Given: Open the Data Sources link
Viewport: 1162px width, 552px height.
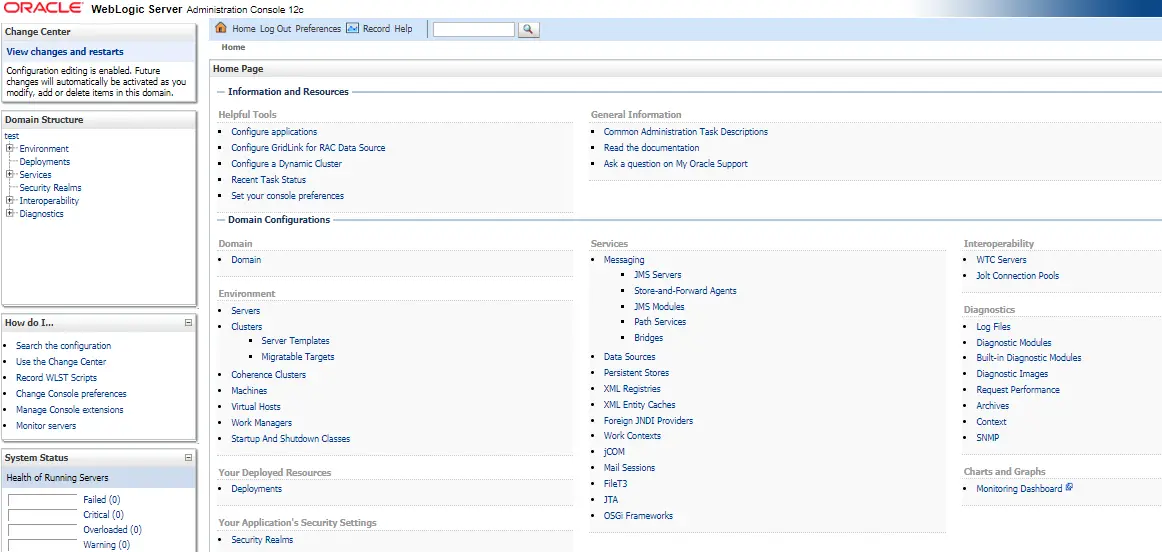Looking at the screenshot, I should pyautogui.click(x=629, y=357).
